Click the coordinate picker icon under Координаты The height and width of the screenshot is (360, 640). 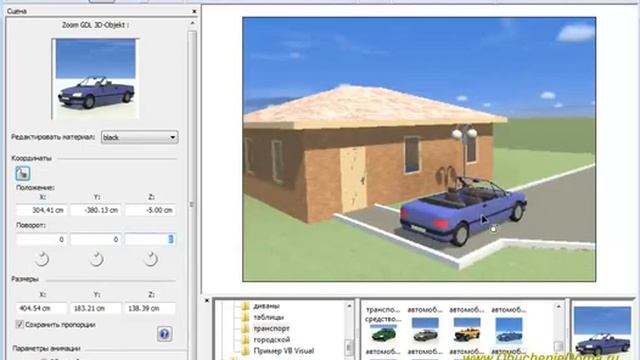click(x=23, y=173)
